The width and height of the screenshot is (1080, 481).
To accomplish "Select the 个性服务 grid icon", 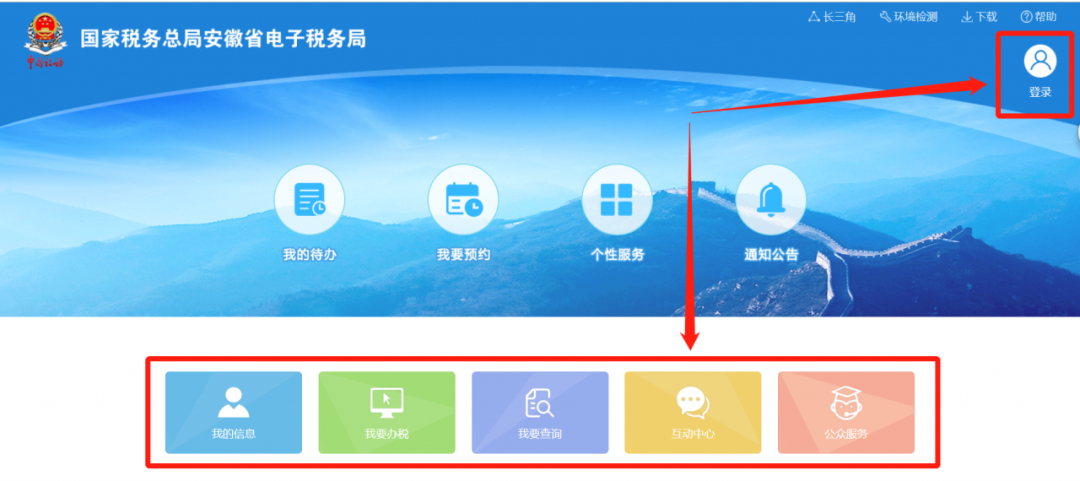I will pyautogui.click(x=617, y=200).
